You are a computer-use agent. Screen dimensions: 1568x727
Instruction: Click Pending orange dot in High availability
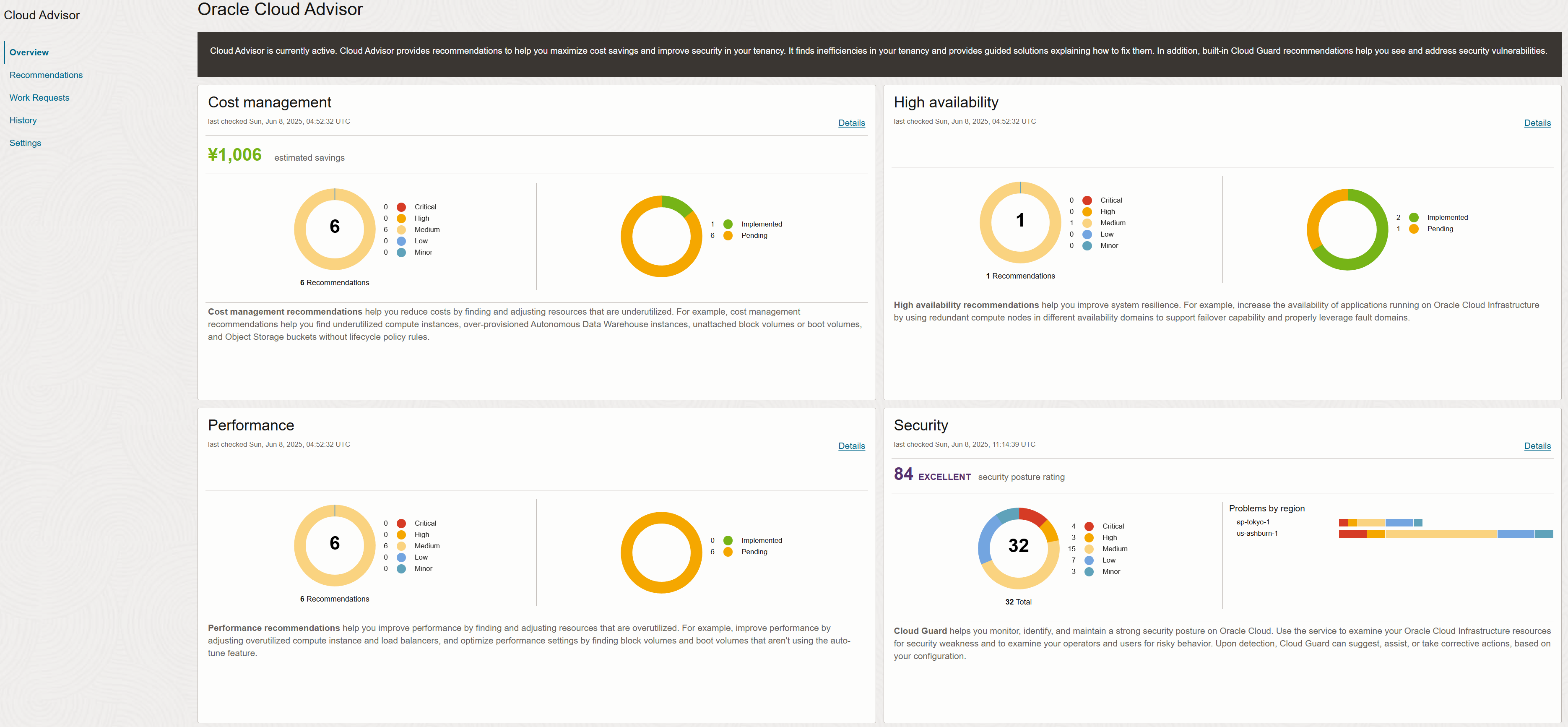point(1413,229)
